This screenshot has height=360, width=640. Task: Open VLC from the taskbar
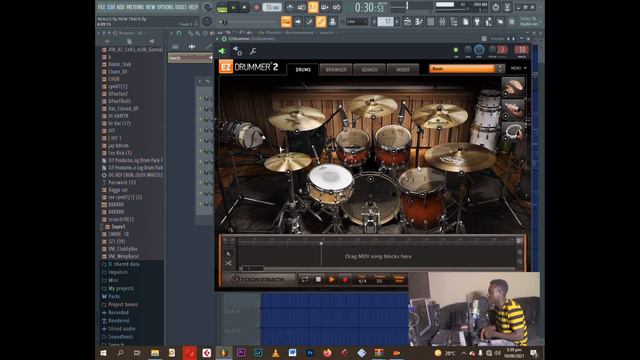(276, 353)
